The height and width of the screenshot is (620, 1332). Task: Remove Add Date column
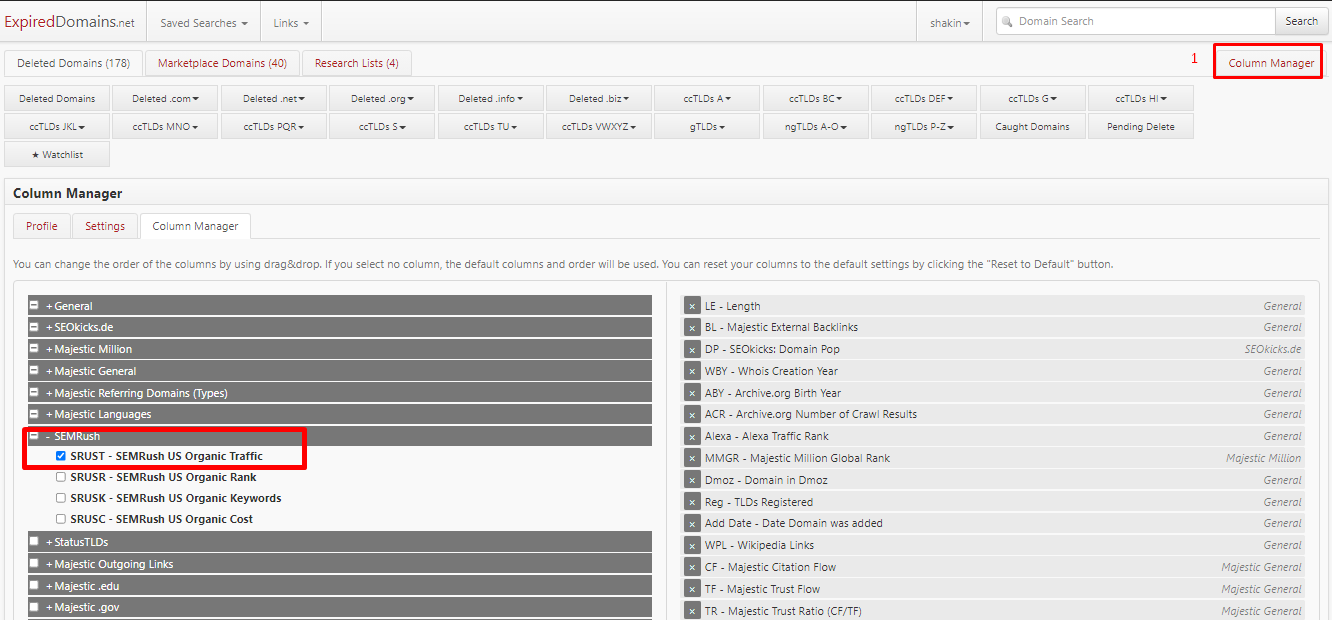pyautogui.click(x=692, y=523)
